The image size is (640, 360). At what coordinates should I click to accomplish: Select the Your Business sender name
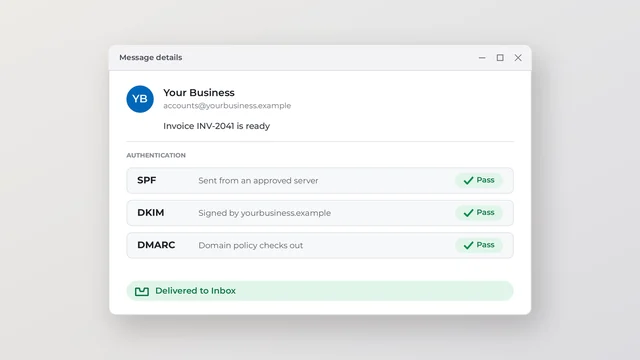pyautogui.click(x=199, y=93)
